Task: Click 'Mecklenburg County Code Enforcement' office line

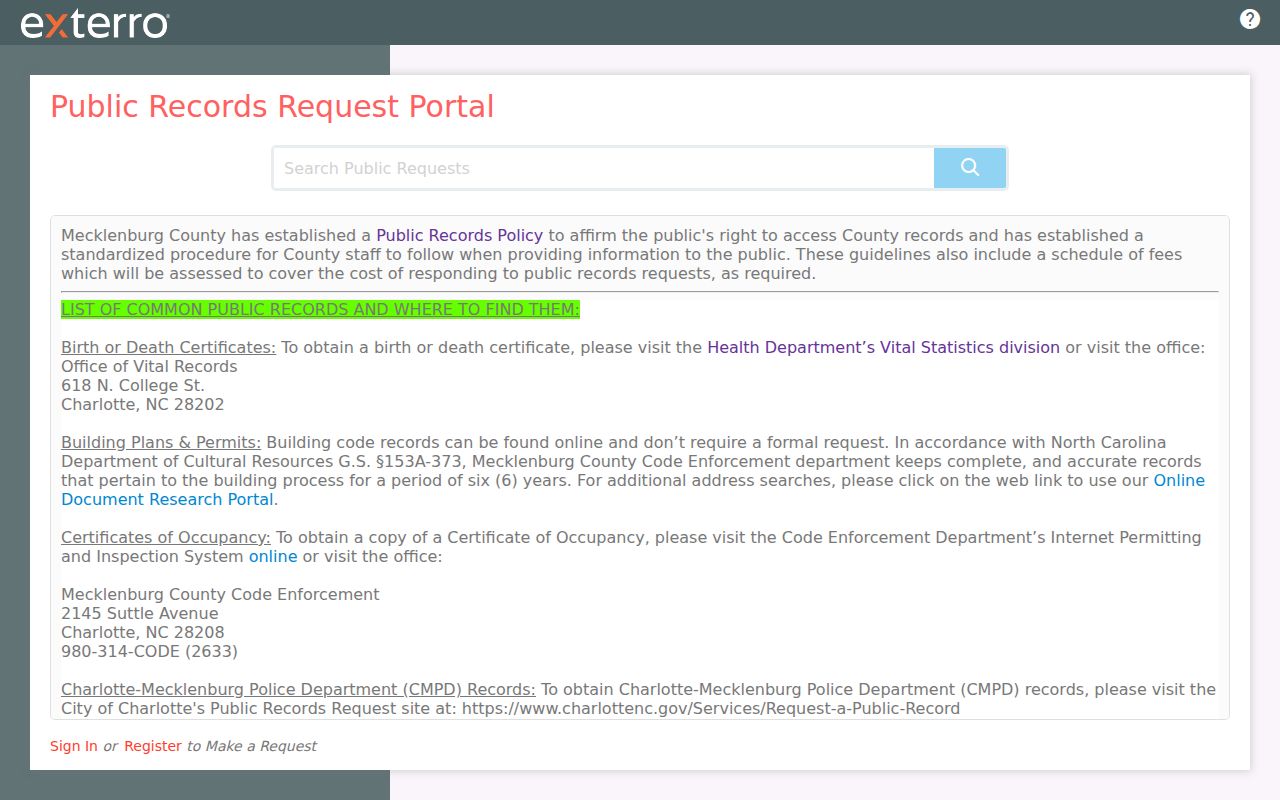Action: tap(220, 595)
